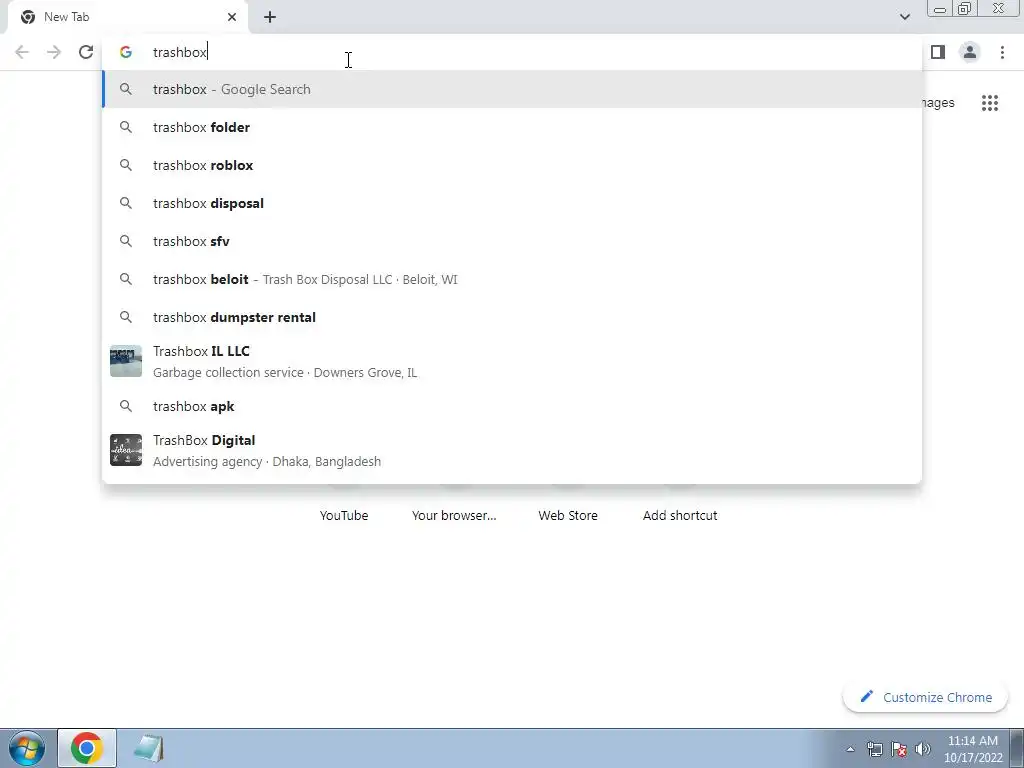
Task: Choose 'trashbox dumpster rental' suggestion
Action: tap(512, 317)
